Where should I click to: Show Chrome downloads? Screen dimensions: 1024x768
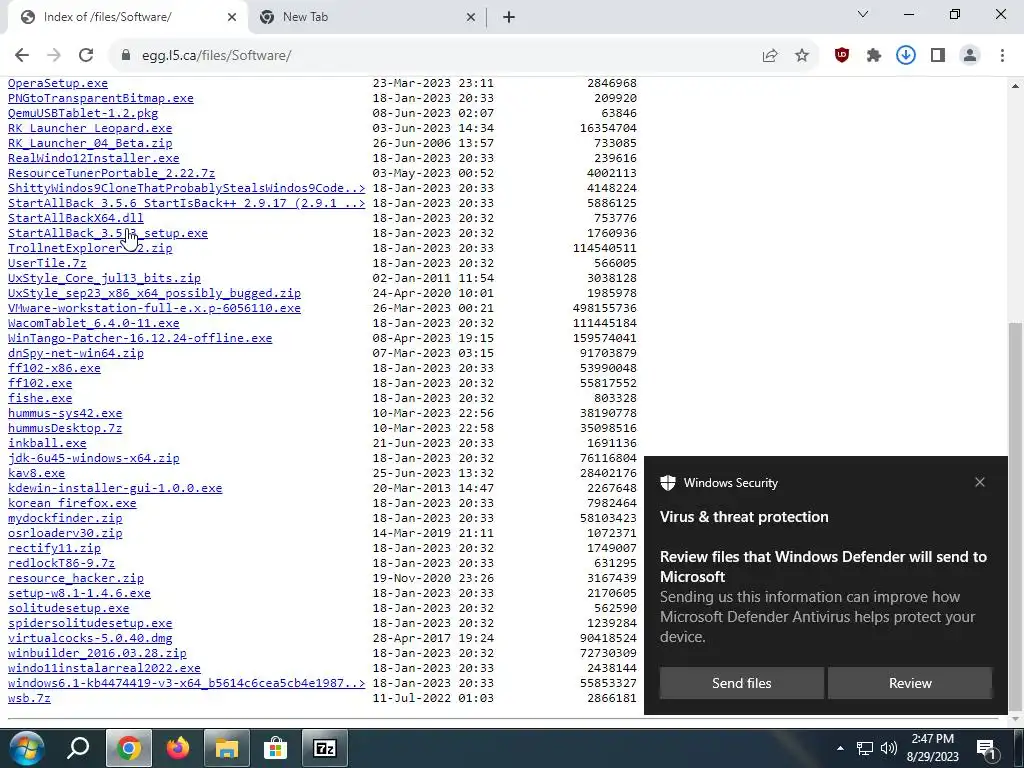click(x=906, y=56)
